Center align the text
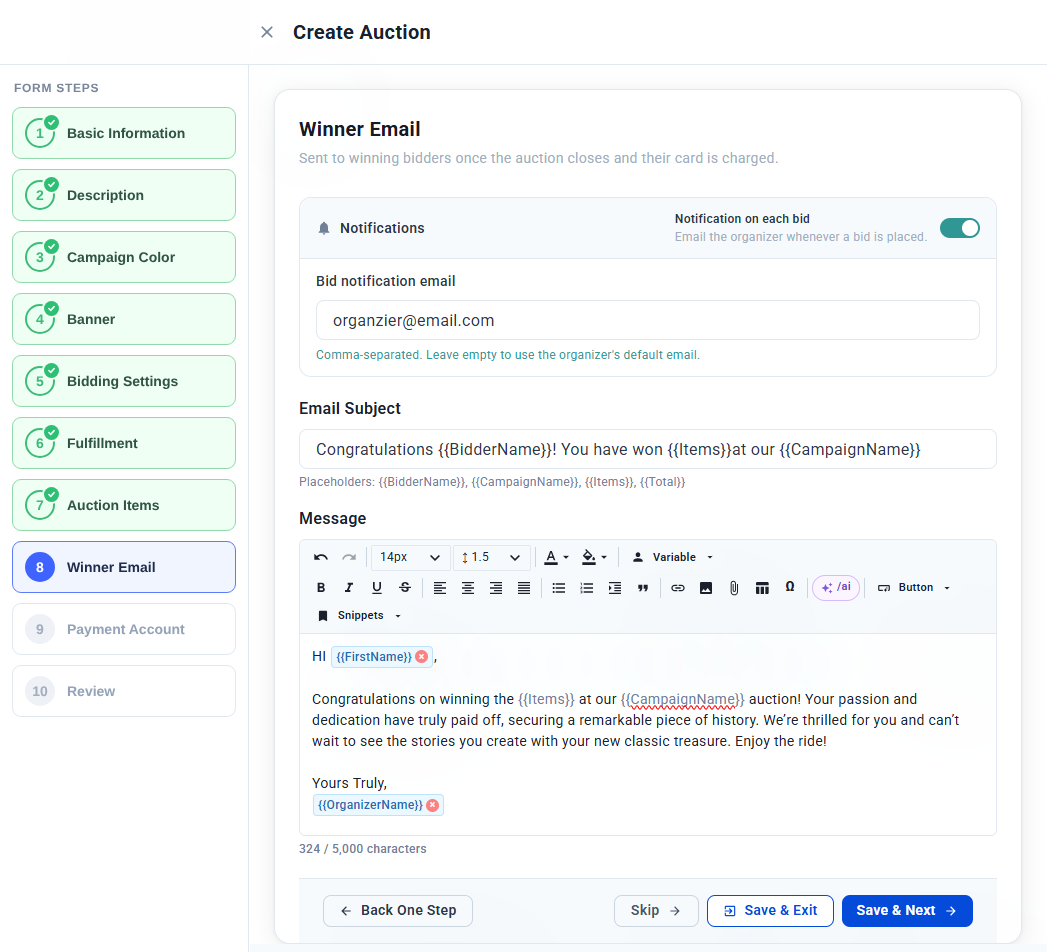 pos(468,587)
